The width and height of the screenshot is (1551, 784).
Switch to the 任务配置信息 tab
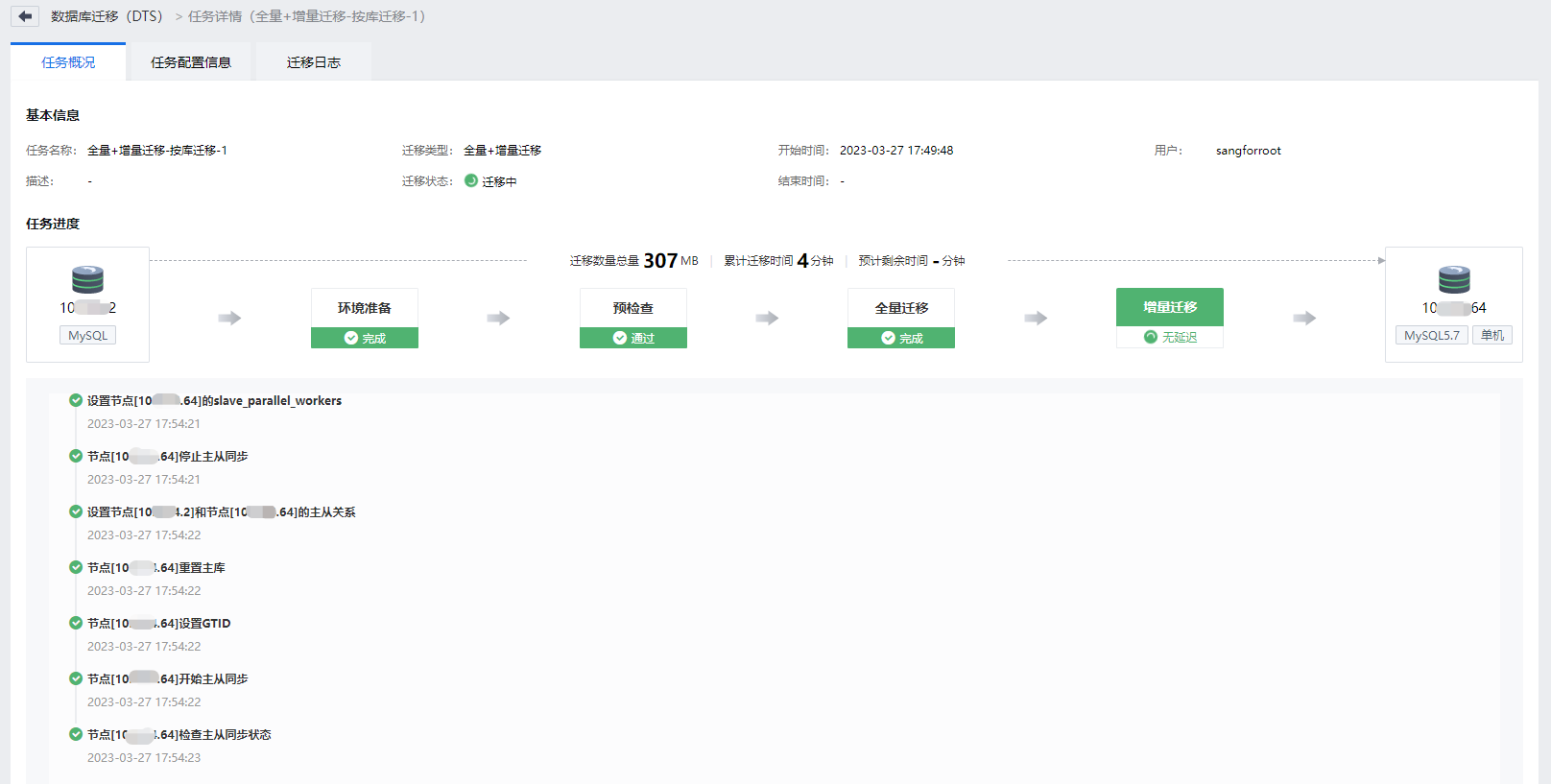191,62
